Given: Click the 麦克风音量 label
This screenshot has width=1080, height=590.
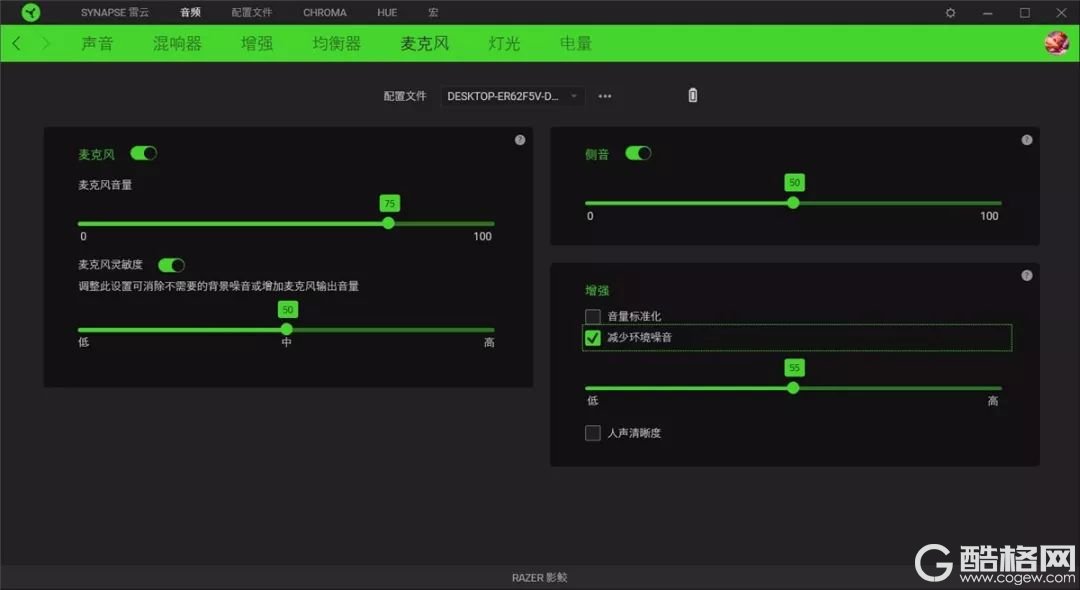Looking at the screenshot, I should pos(105,185).
